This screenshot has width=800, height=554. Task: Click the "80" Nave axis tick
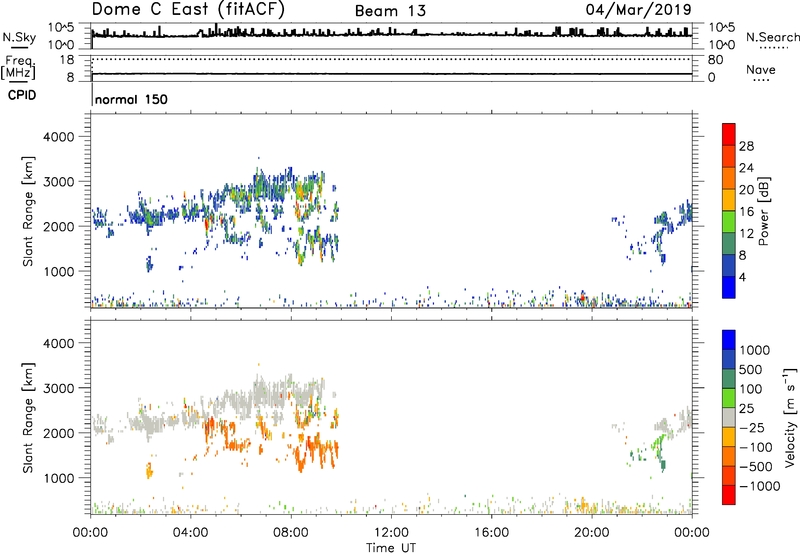(715, 60)
